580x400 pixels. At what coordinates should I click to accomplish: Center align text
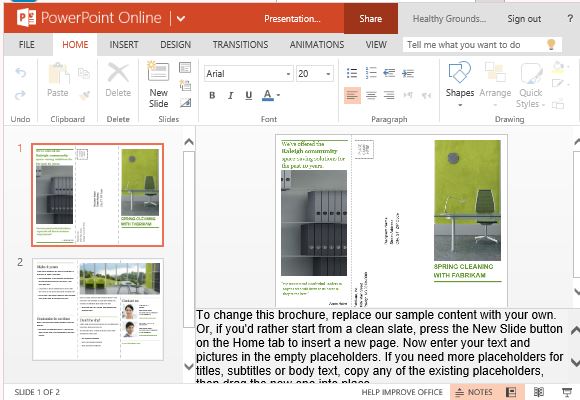point(371,95)
